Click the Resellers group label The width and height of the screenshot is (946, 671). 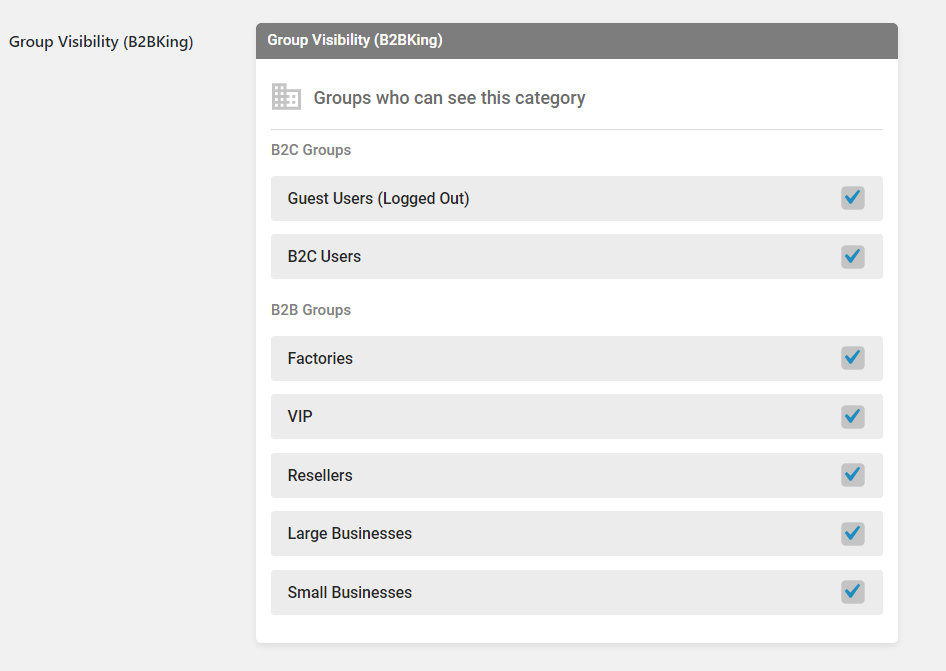[320, 475]
